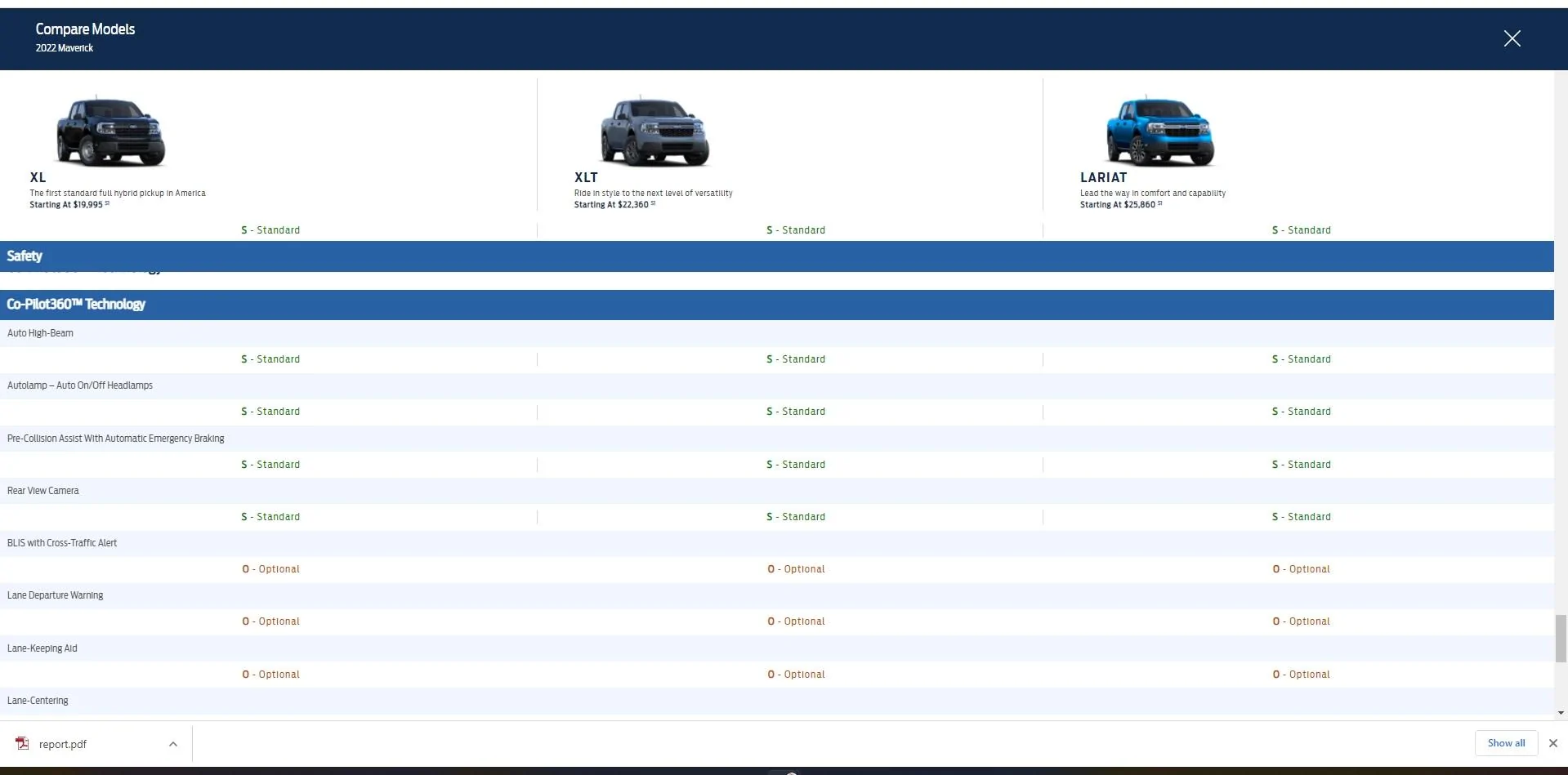This screenshot has height=775, width=1568.
Task: Click the Lane Departure Warning label
Action: point(55,595)
